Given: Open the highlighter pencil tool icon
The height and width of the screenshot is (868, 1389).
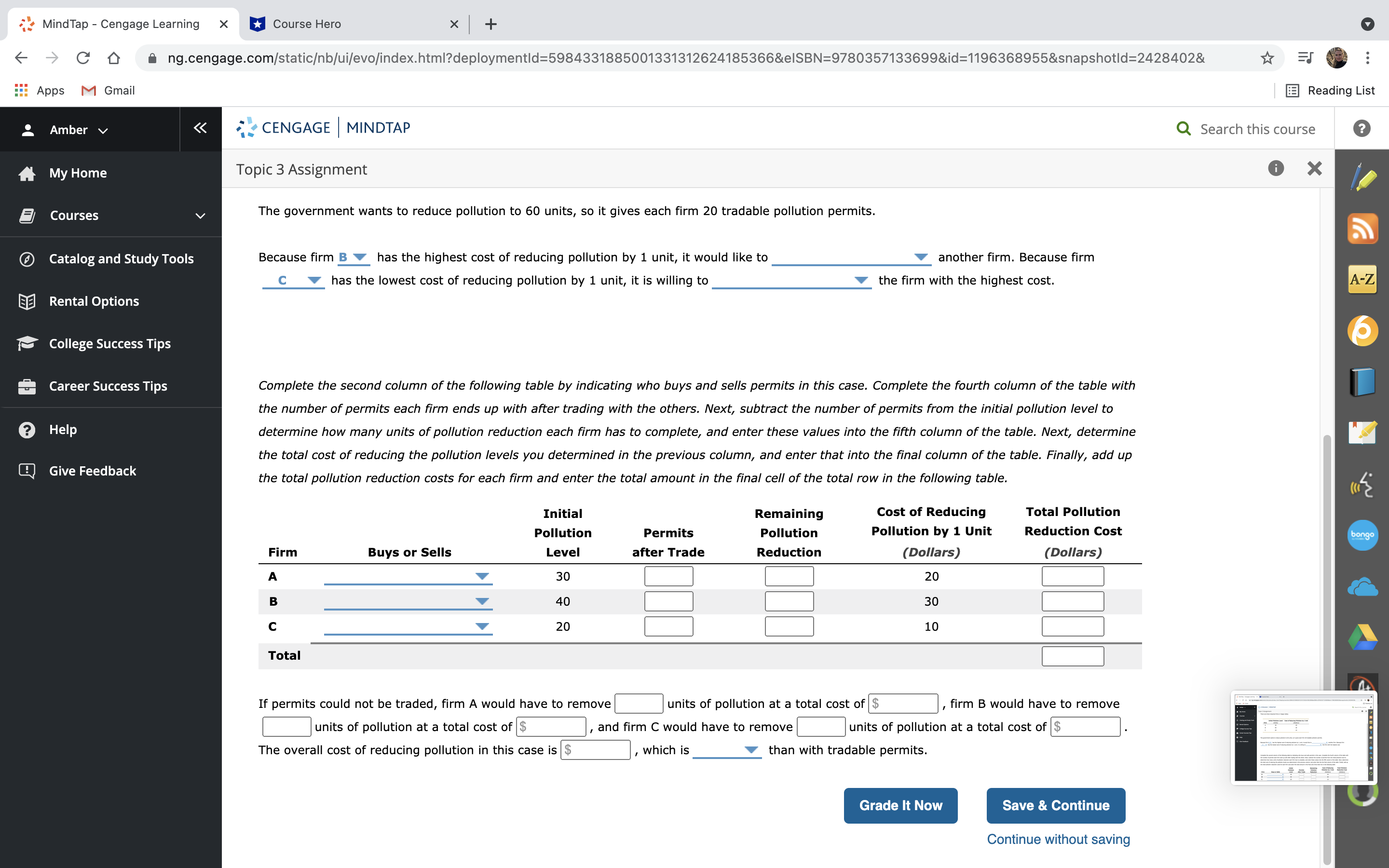Looking at the screenshot, I should [x=1362, y=177].
